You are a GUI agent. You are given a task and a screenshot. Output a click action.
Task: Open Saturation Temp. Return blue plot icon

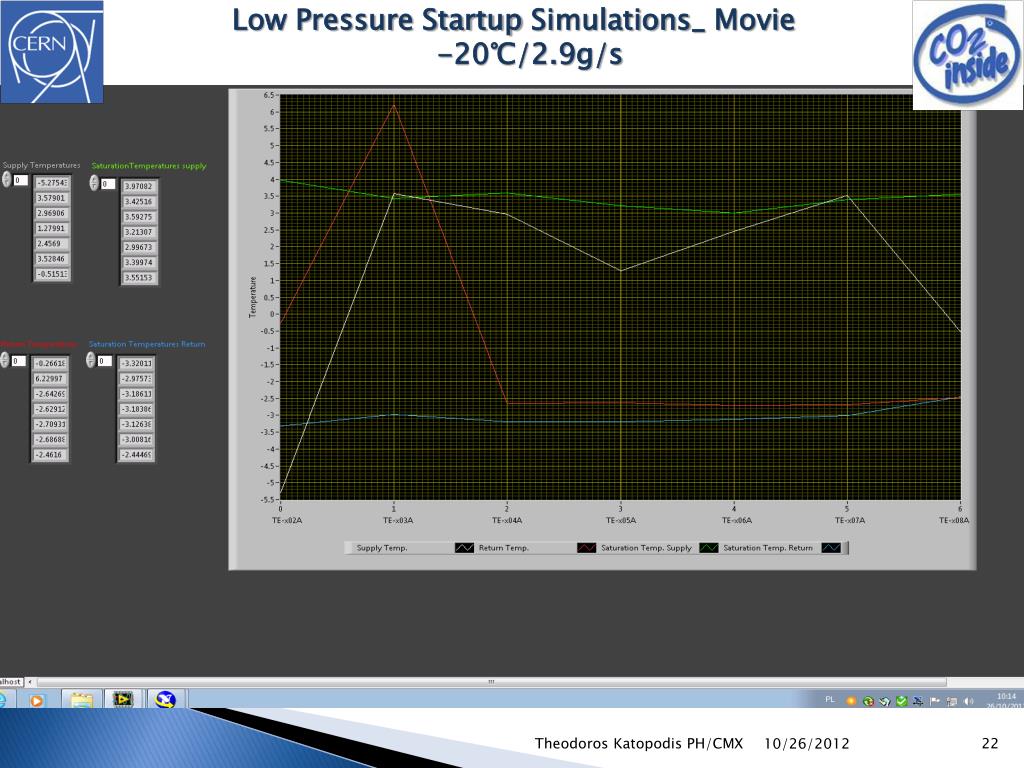831,548
